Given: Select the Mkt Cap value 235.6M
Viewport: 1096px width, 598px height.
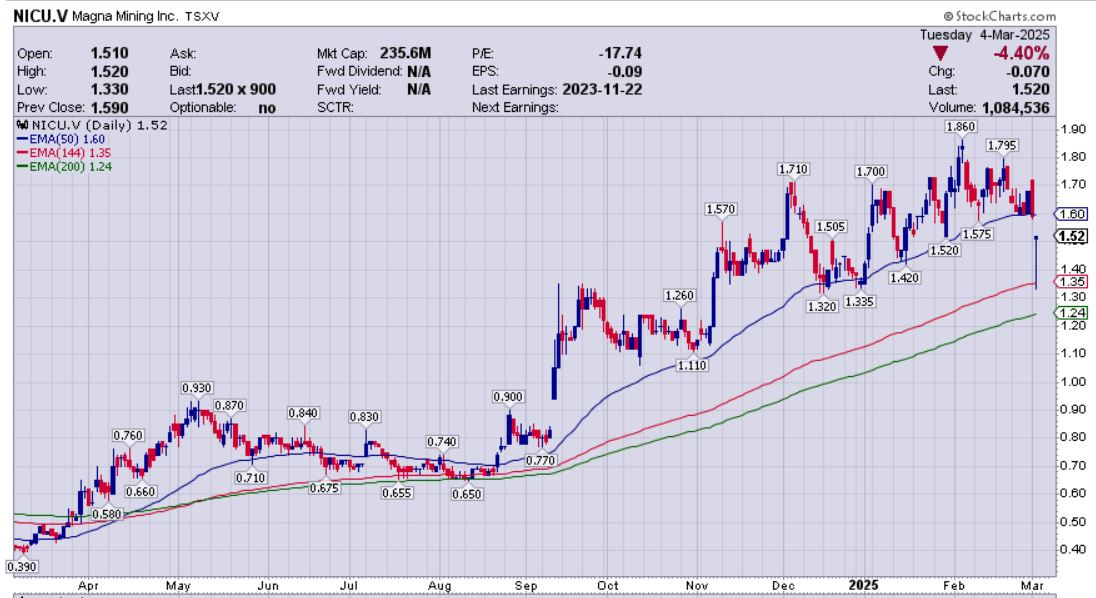Looking at the screenshot, I should coord(405,53).
